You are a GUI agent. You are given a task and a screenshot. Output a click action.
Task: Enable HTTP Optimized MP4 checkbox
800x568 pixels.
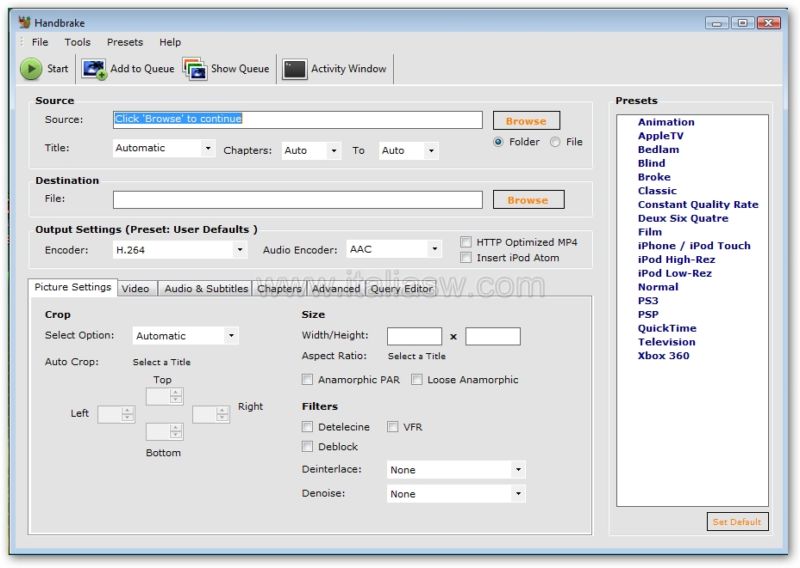click(465, 242)
